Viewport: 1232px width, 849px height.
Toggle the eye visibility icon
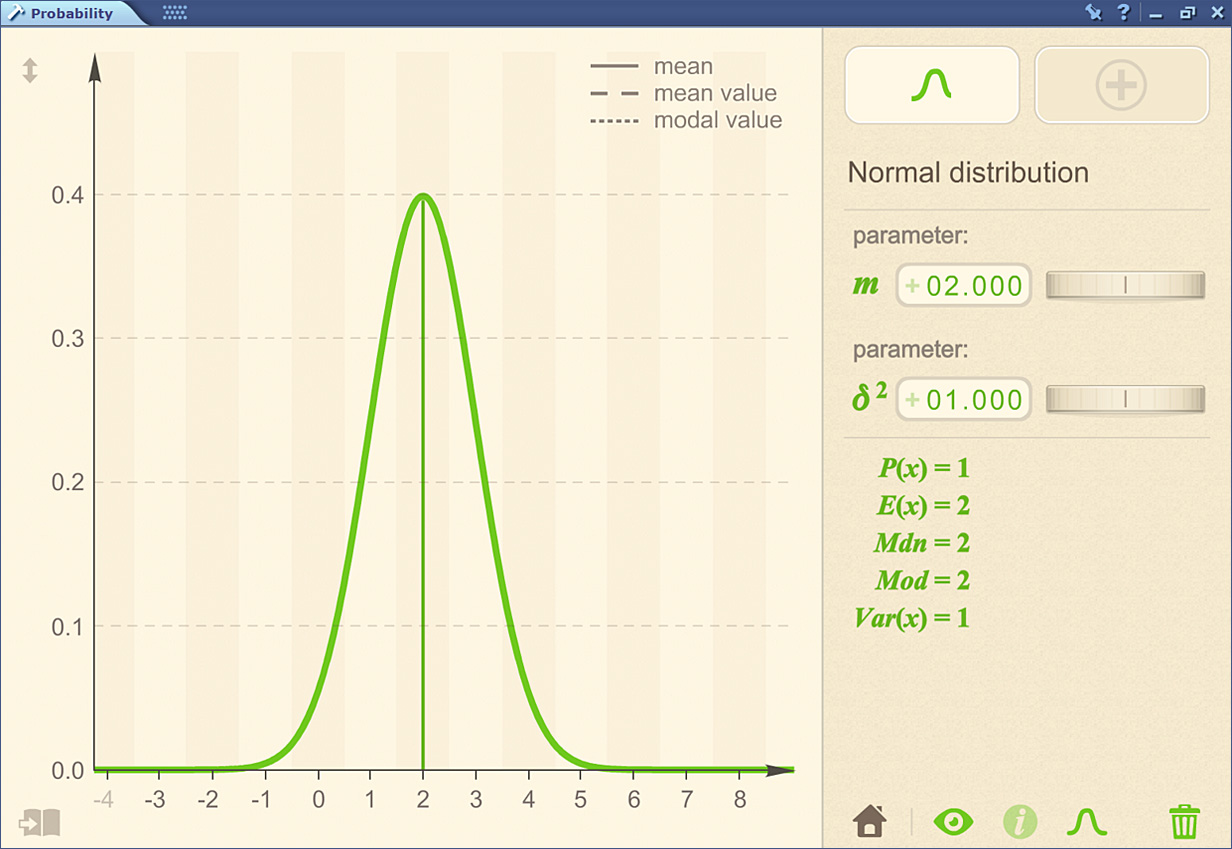pos(953,822)
